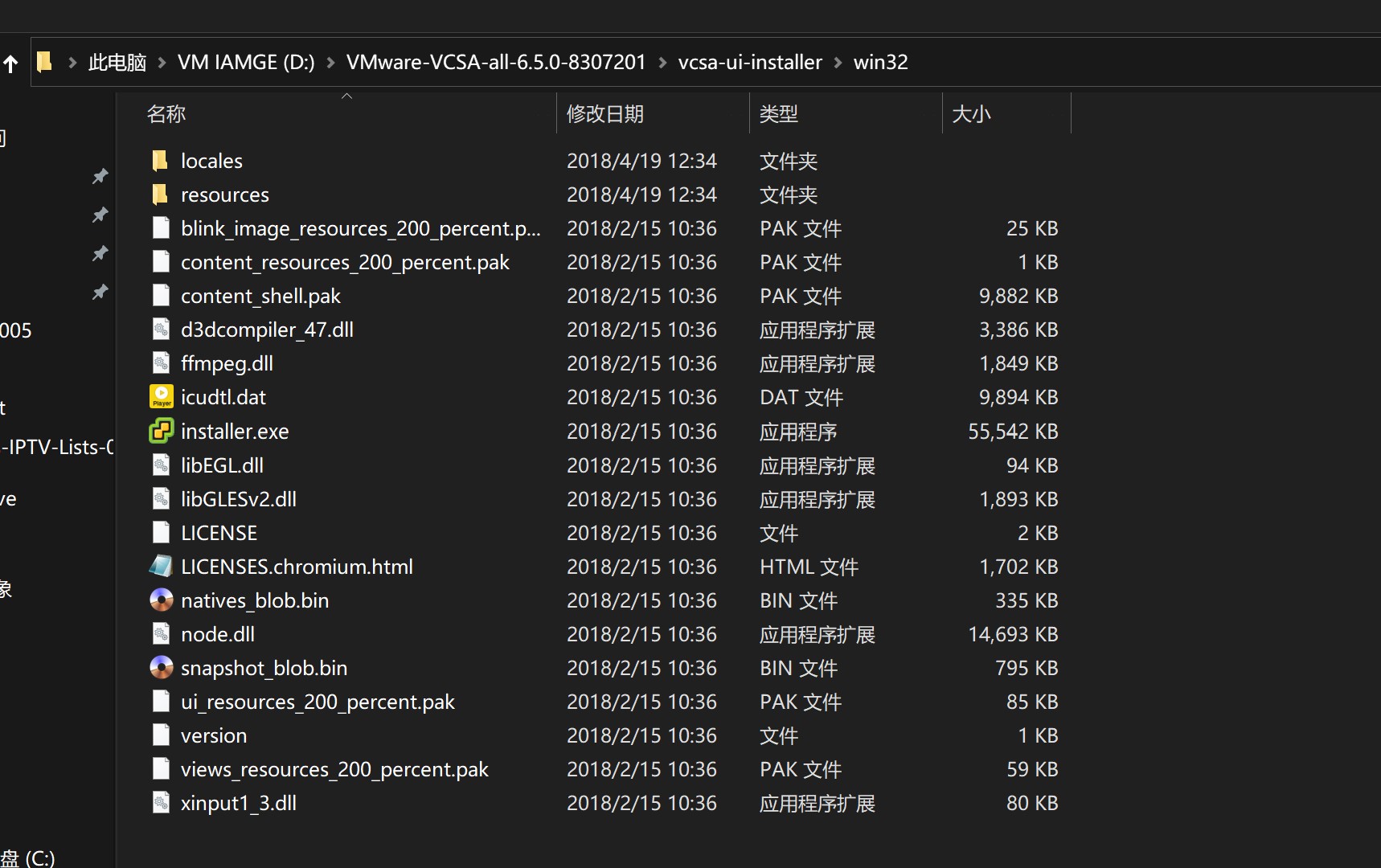Click the LICENSES.chromium.html file icon
1381x868 pixels.
click(x=161, y=567)
